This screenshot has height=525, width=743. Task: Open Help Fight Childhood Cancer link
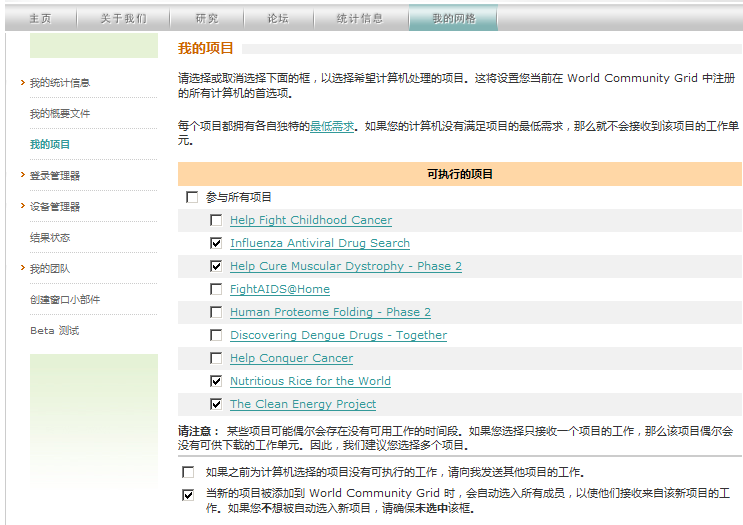tap(311, 220)
